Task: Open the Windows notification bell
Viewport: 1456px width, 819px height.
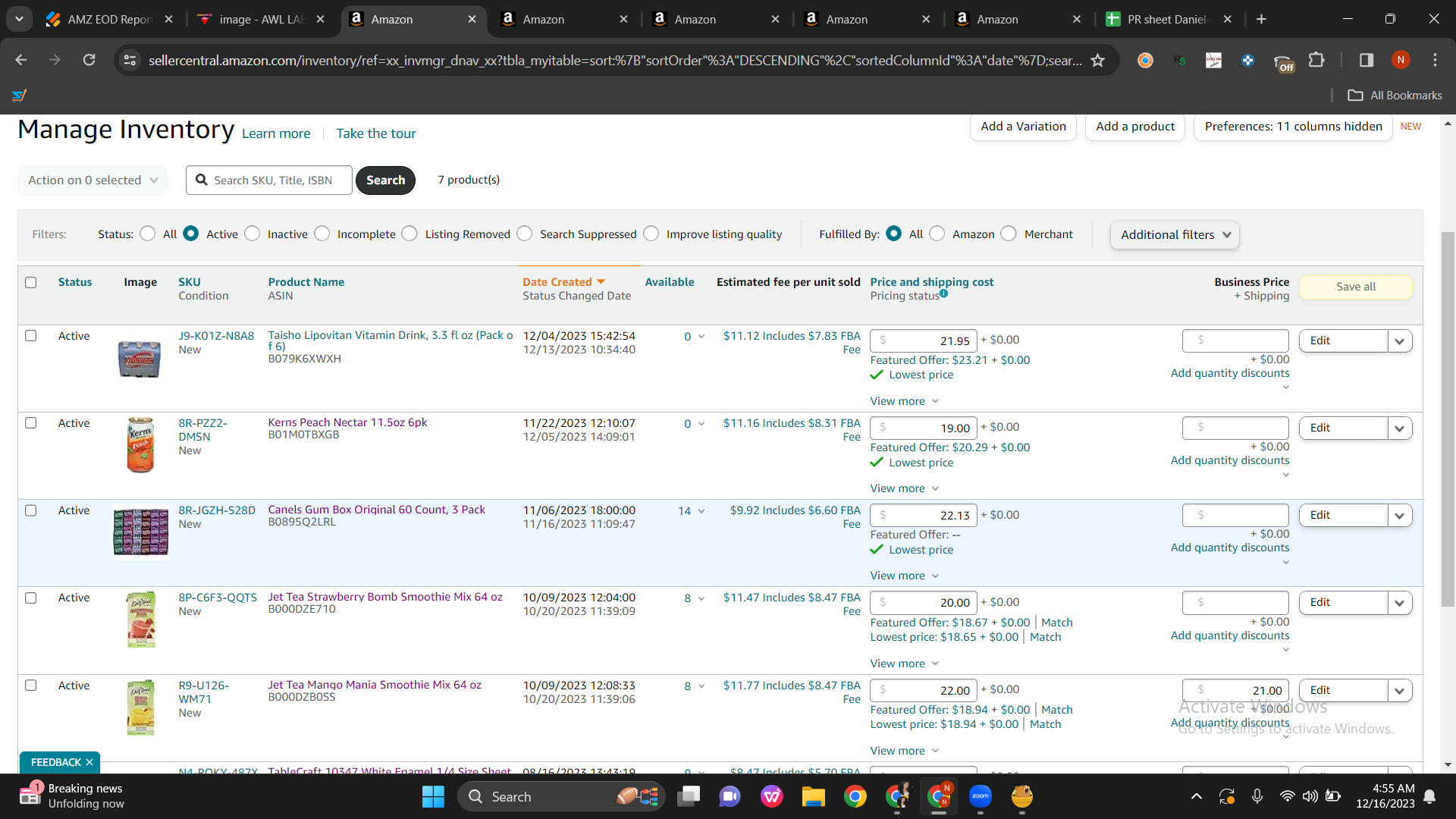Action: [x=1429, y=796]
